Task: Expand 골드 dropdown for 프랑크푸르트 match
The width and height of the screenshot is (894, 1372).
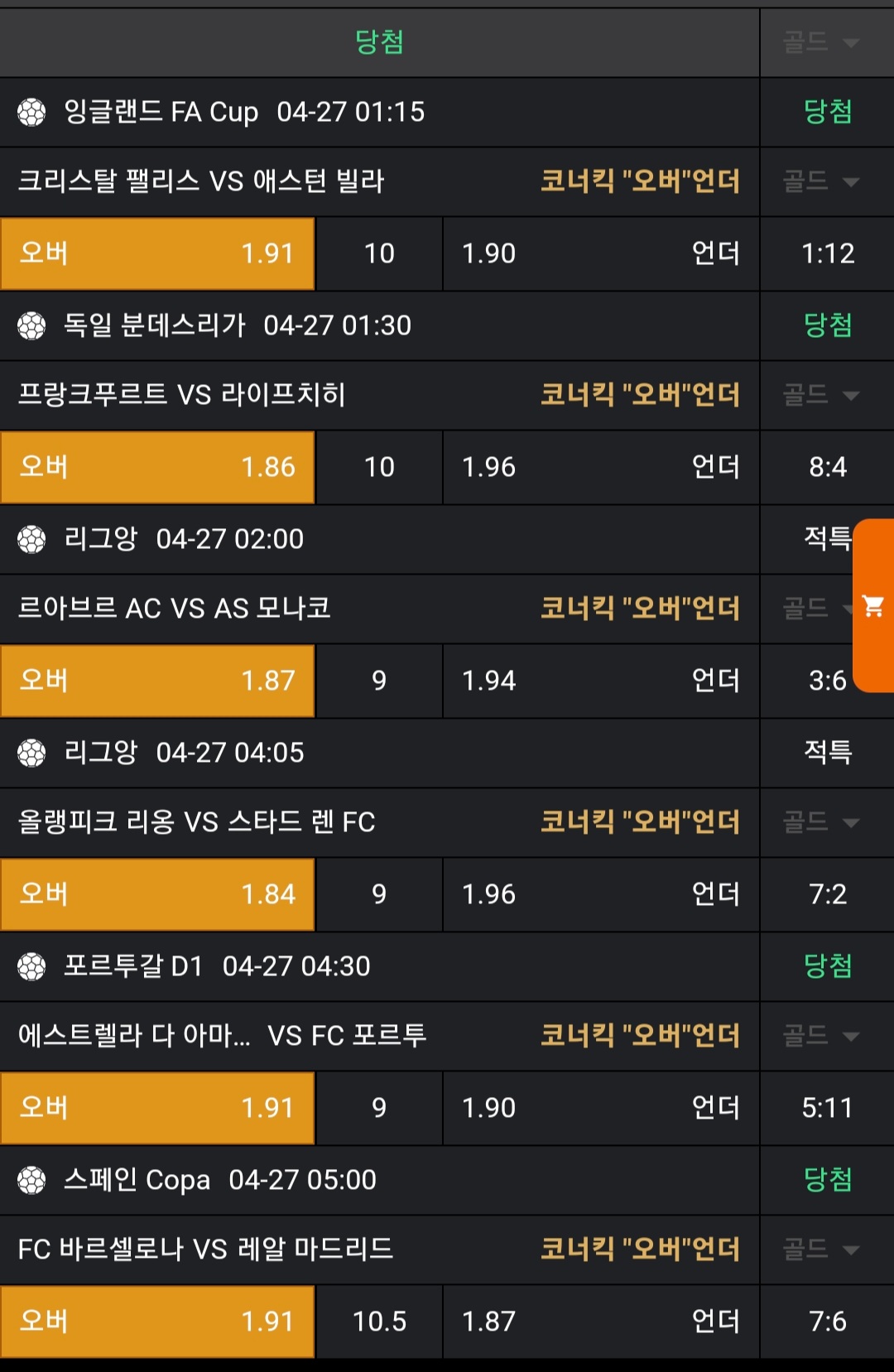Action: point(821,395)
